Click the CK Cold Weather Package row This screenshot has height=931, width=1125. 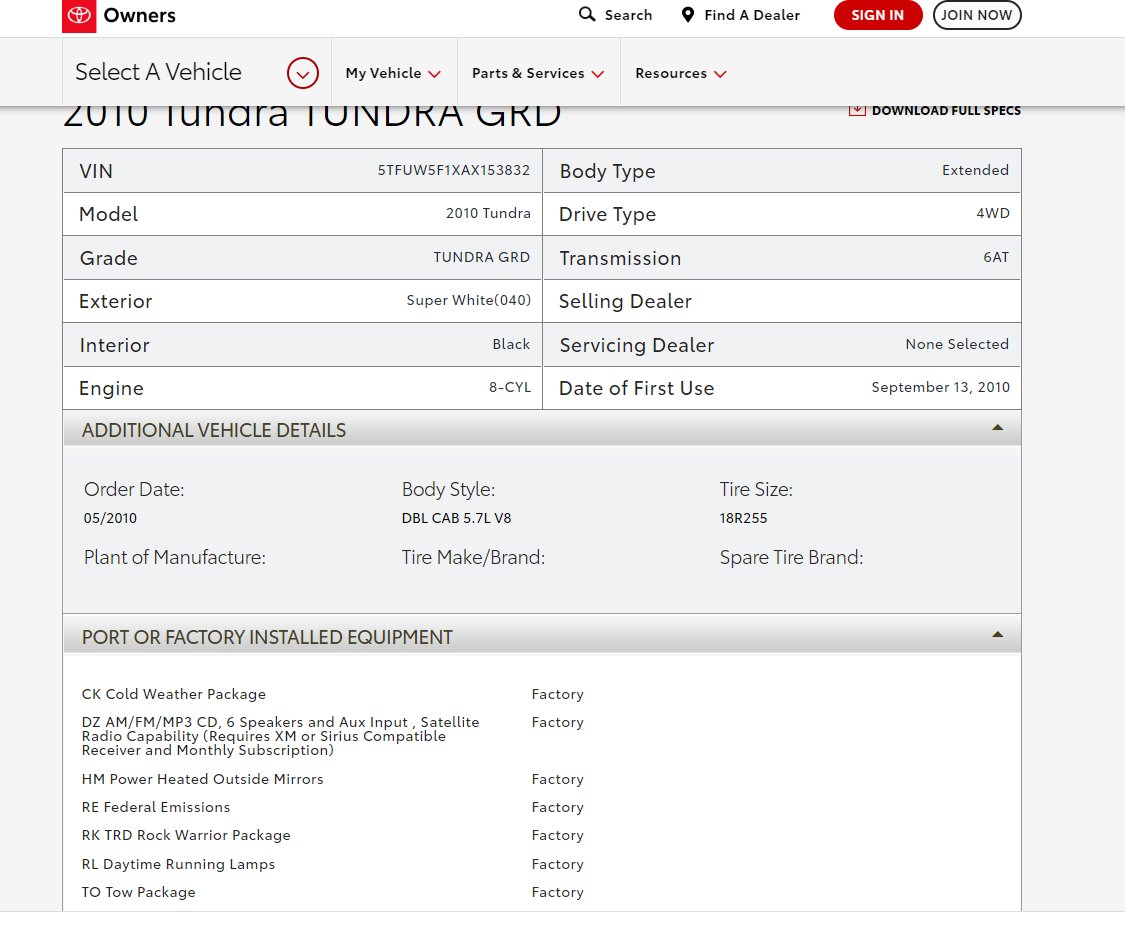[x=174, y=694]
